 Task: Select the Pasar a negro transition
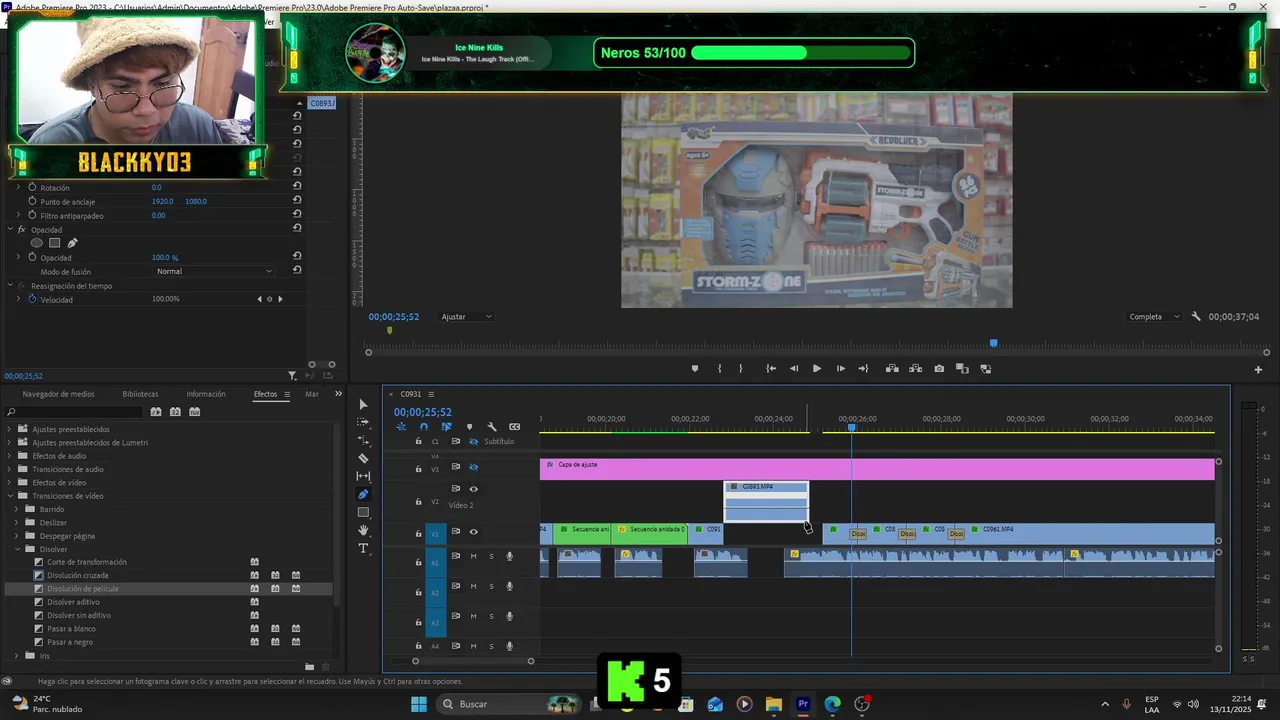[70, 642]
